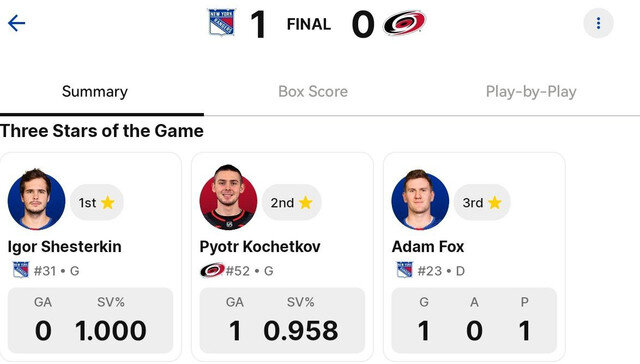Open Igor Shesterkin's player name link

tap(64, 246)
